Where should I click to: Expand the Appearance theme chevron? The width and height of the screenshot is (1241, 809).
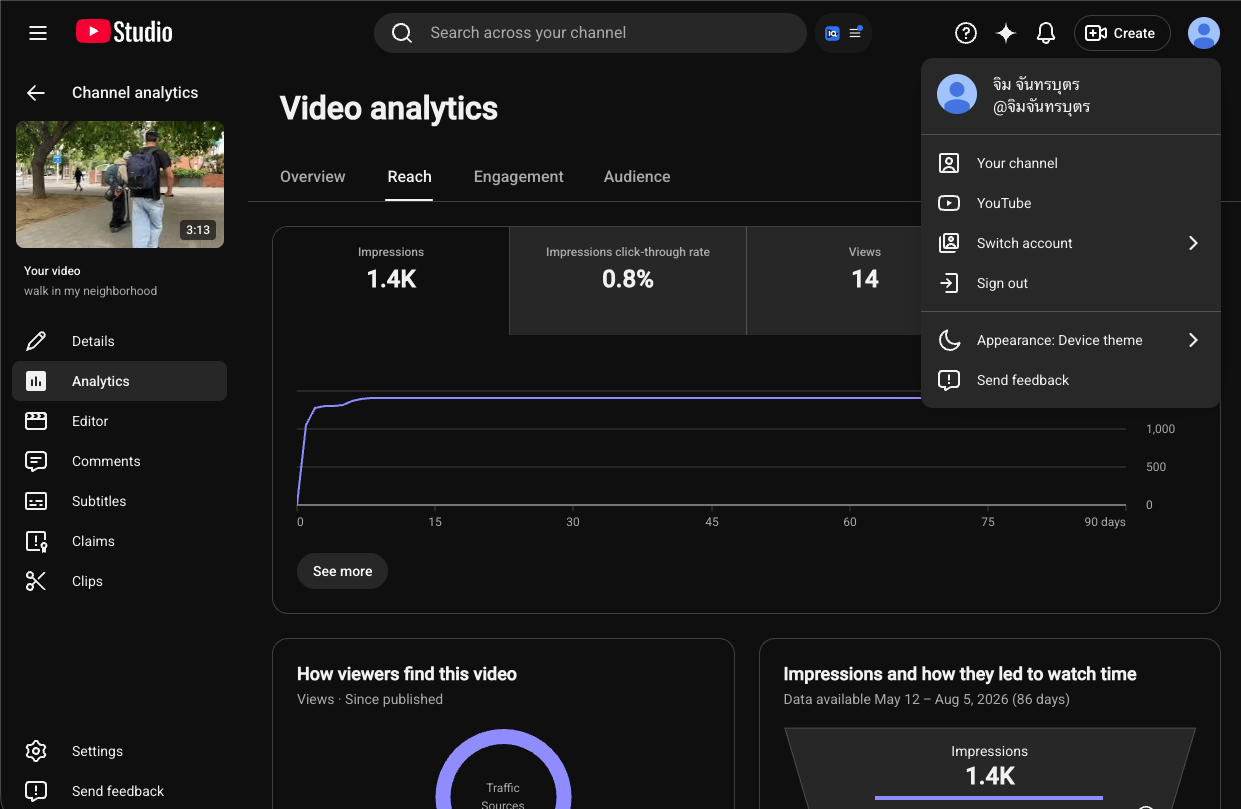pos(1193,340)
